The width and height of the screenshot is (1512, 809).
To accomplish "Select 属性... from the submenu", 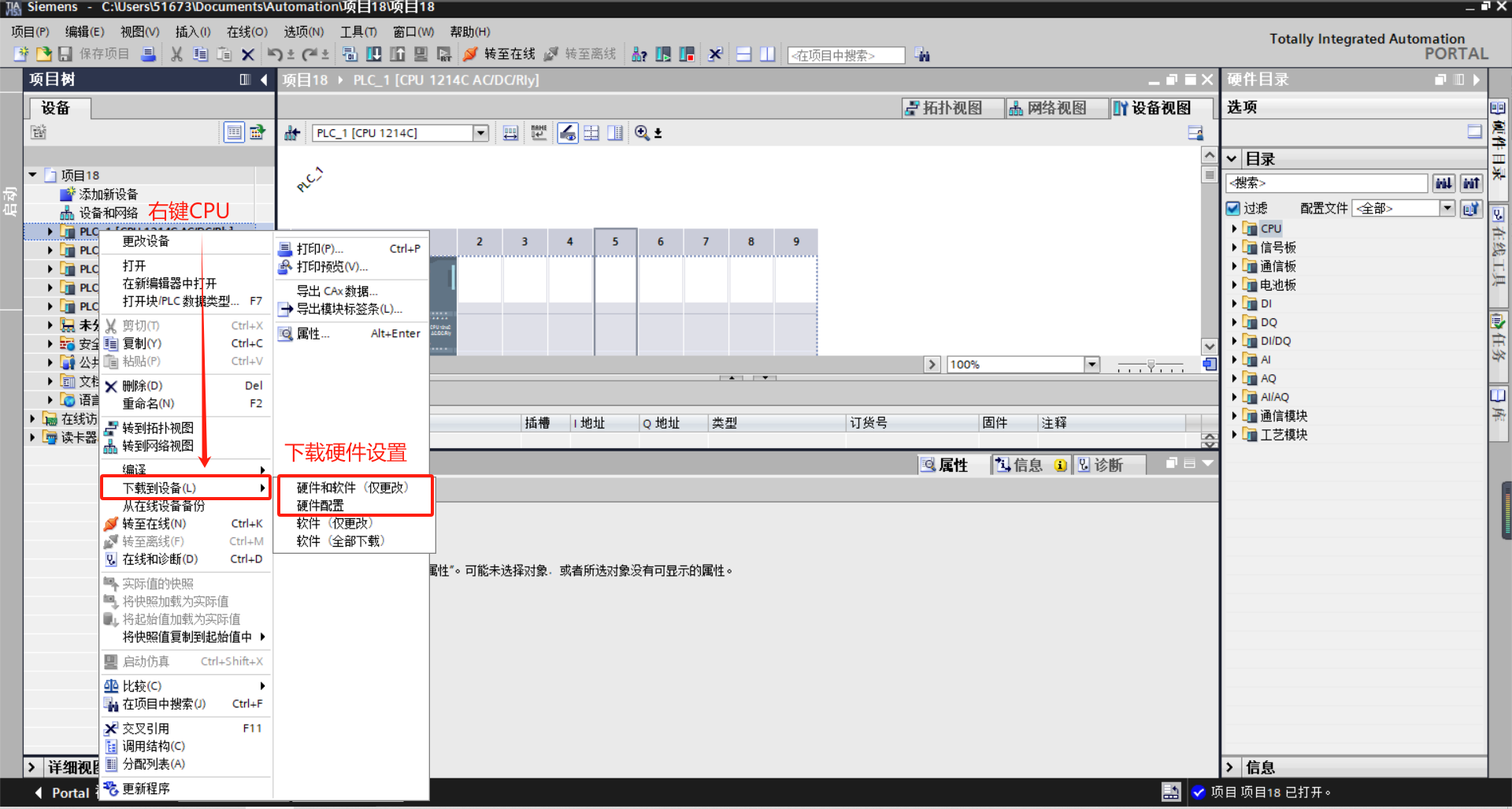I will coord(350,333).
